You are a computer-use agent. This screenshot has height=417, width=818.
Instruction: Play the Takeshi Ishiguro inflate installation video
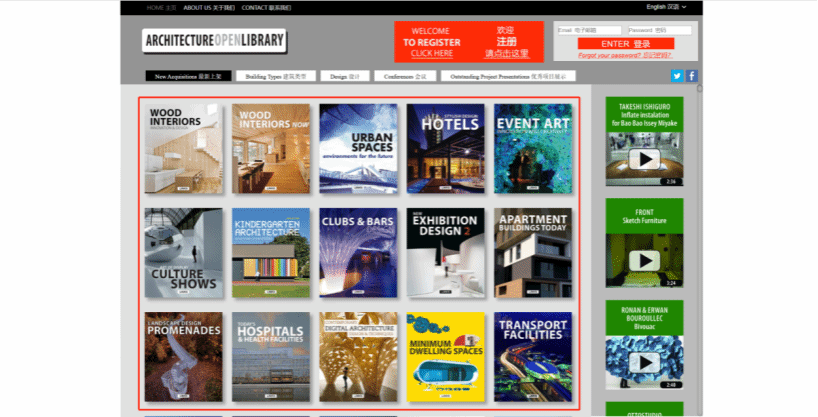646,159
